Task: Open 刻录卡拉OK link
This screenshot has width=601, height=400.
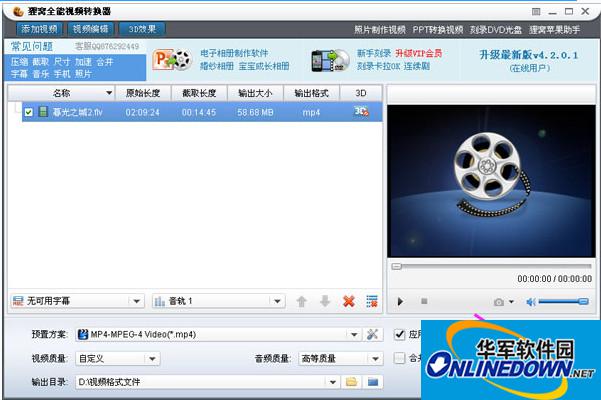Action: coord(378,66)
